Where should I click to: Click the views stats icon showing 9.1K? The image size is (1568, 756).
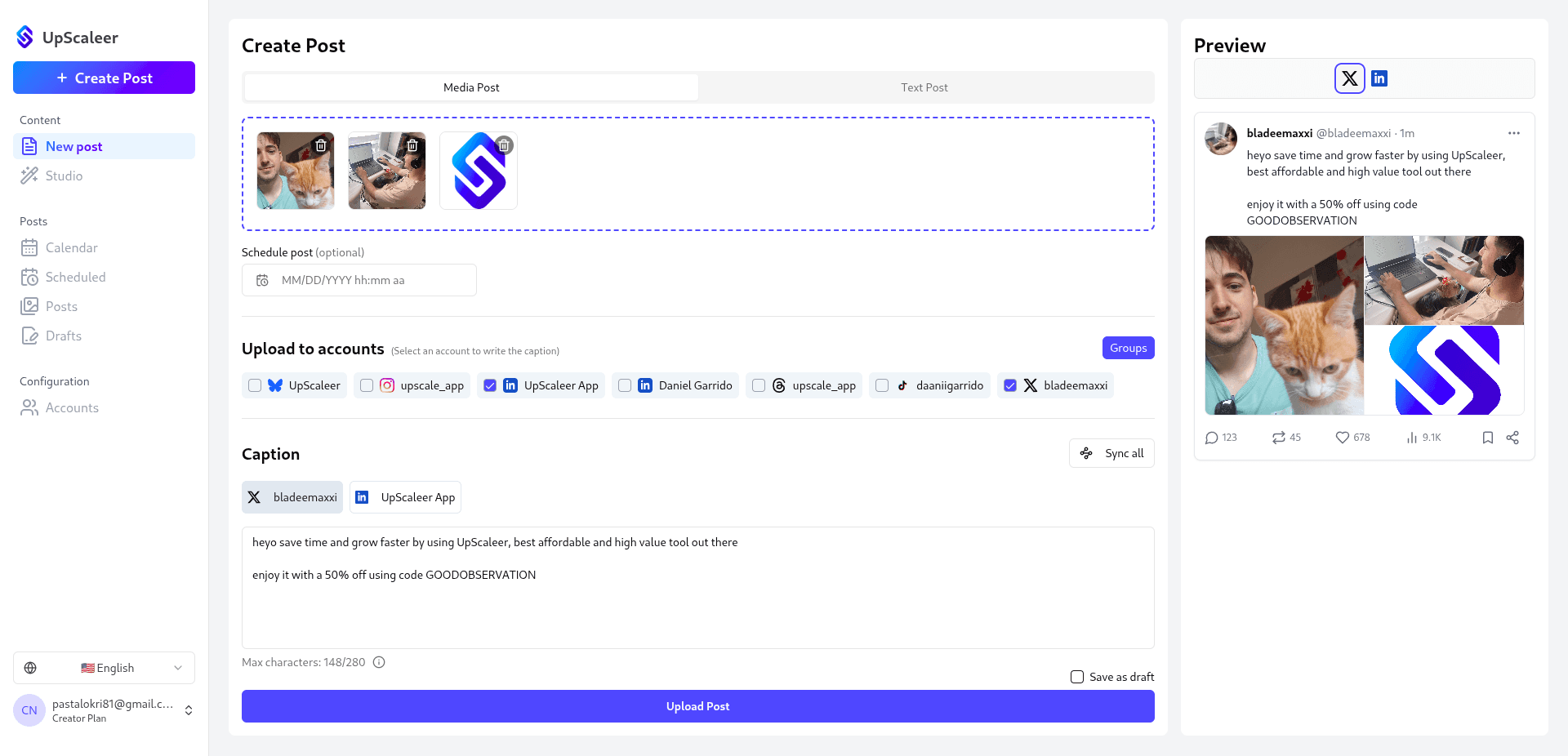1411,438
